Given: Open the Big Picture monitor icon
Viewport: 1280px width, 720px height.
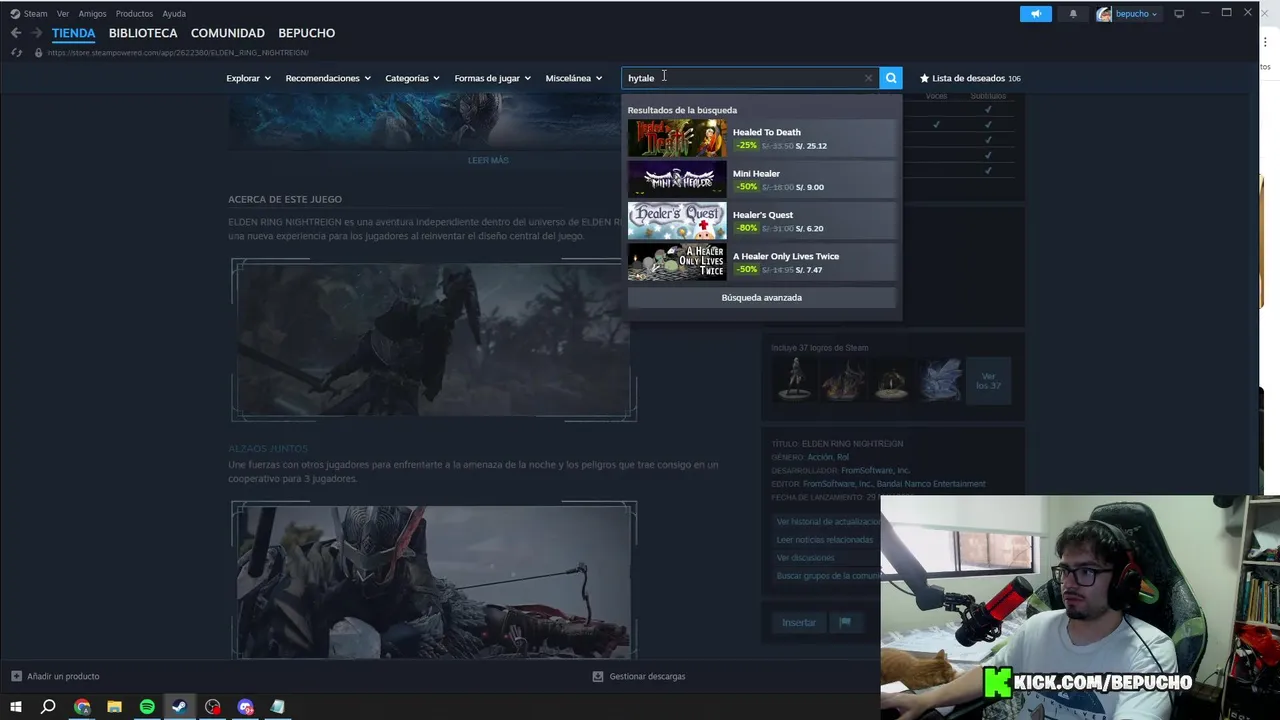Looking at the screenshot, I should [x=1179, y=14].
